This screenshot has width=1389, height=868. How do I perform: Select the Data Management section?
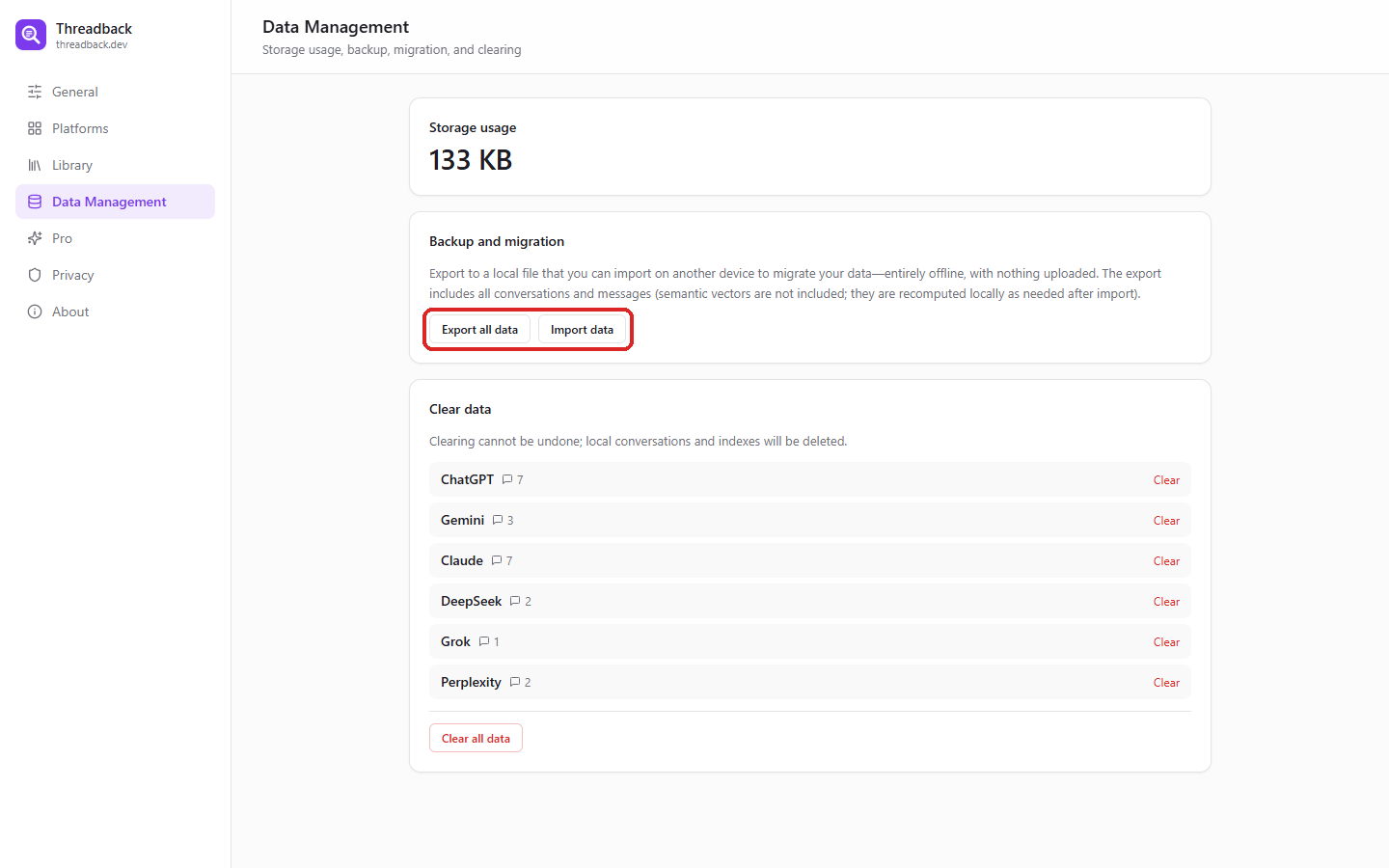[x=115, y=202]
